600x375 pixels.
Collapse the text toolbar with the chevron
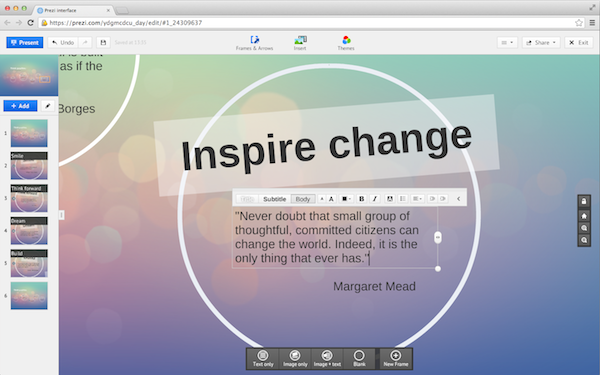click(458, 199)
